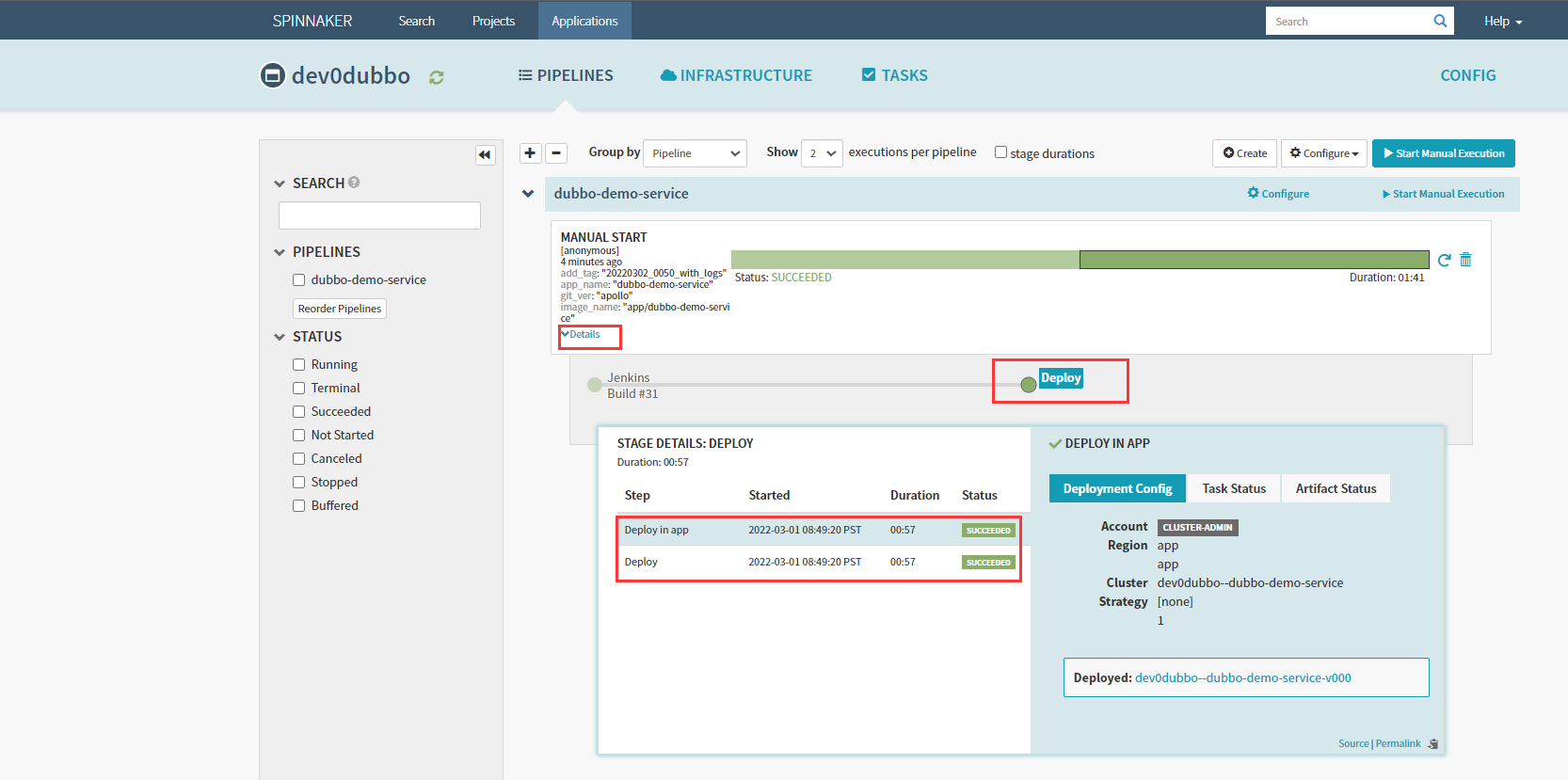Open the deployed dev0dubbo--dubbo-demo-service-v000 link
Viewport: 1568px width, 780px height.
[x=1242, y=677]
